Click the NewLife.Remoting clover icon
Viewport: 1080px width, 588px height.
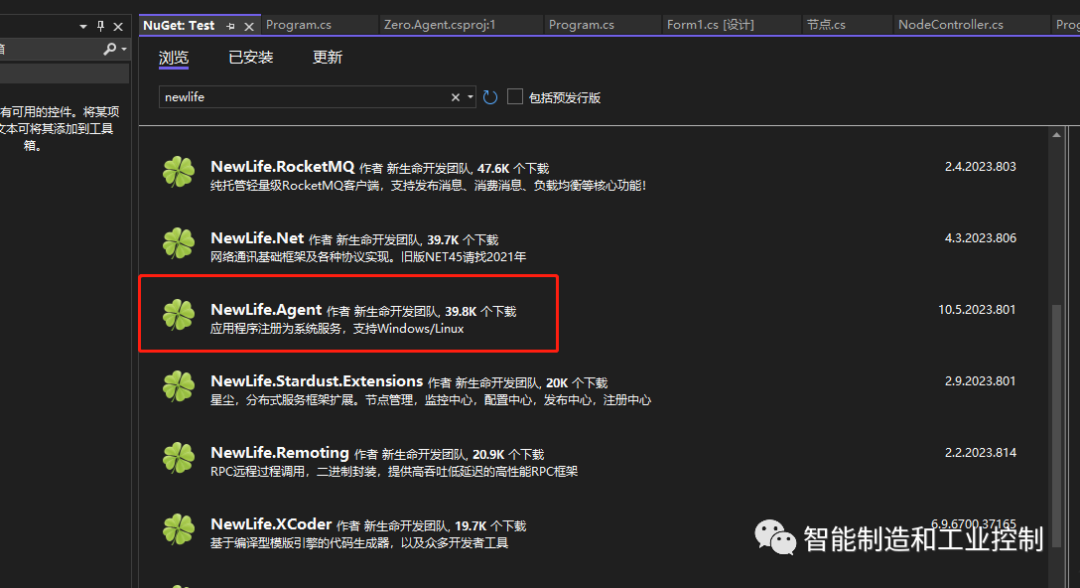coord(179,458)
